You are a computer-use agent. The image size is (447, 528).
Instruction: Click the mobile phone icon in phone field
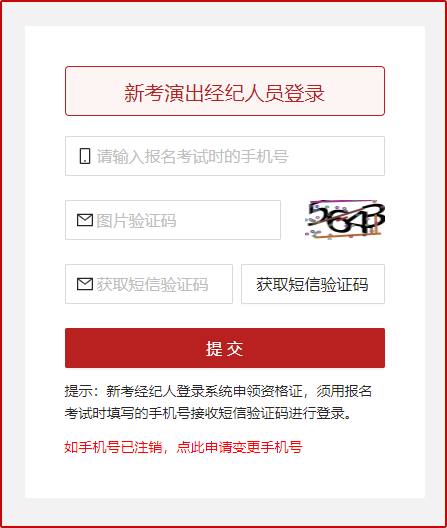click(x=85, y=156)
